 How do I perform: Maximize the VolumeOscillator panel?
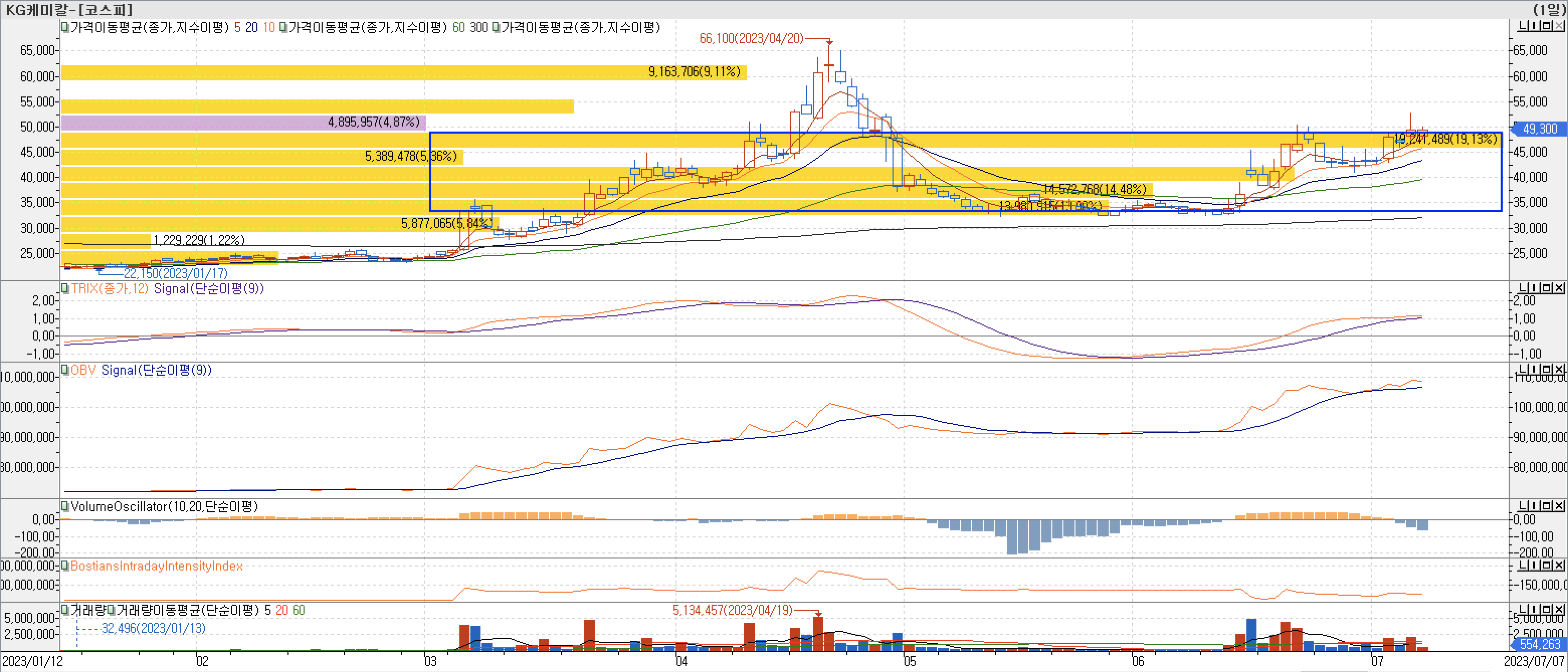coord(1547,506)
